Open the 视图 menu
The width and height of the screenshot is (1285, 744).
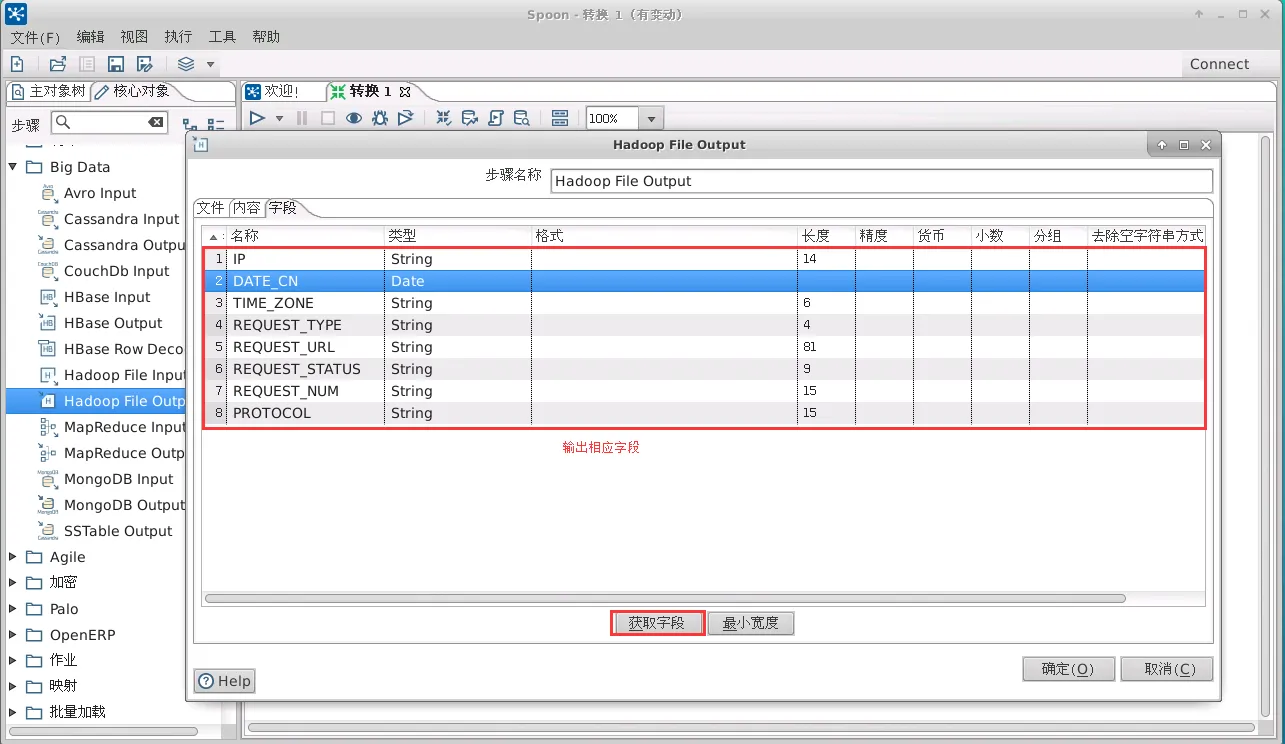[x=134, y=37]
